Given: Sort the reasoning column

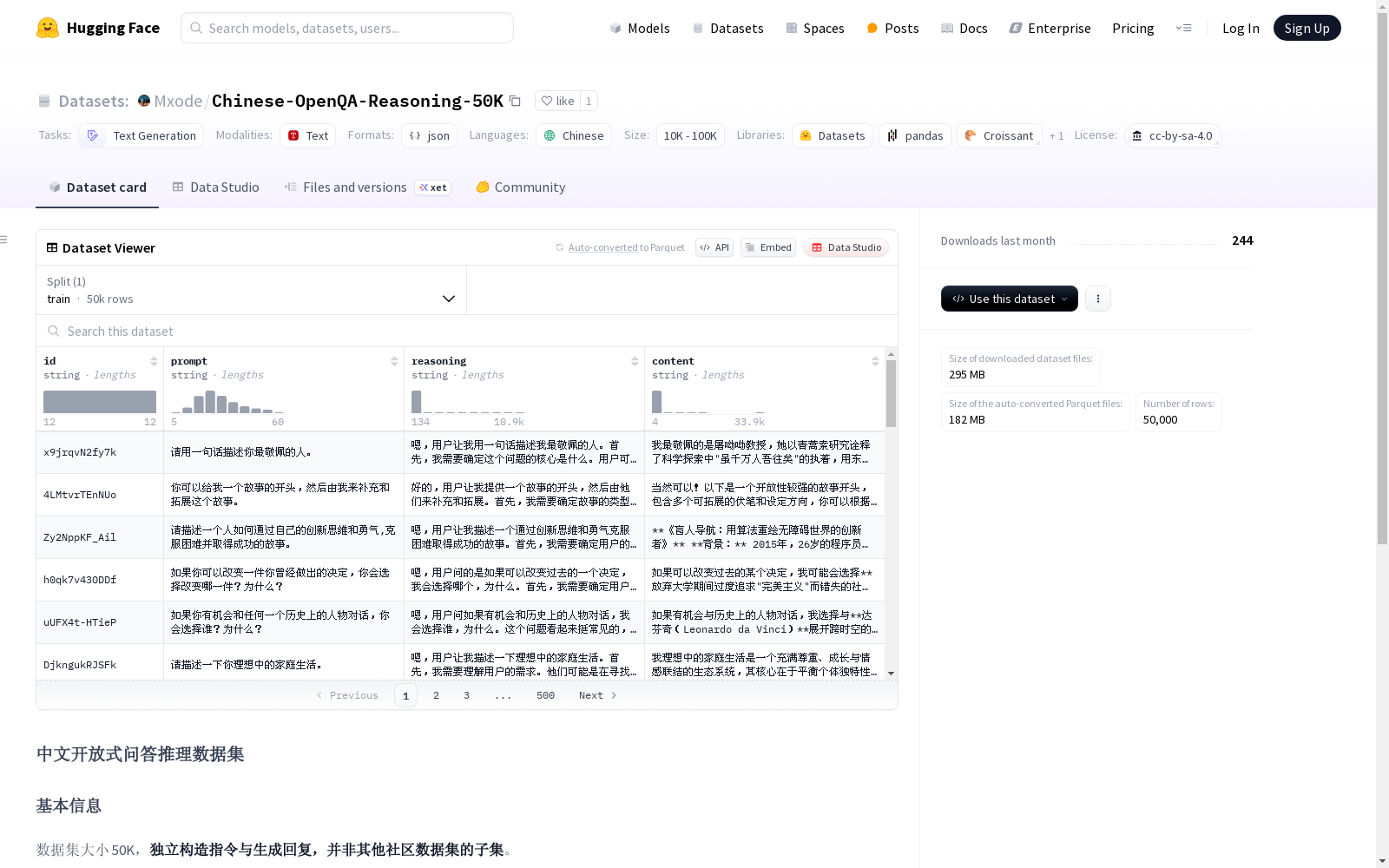Looking at the screenshot, I should click(x=635, y=361).
